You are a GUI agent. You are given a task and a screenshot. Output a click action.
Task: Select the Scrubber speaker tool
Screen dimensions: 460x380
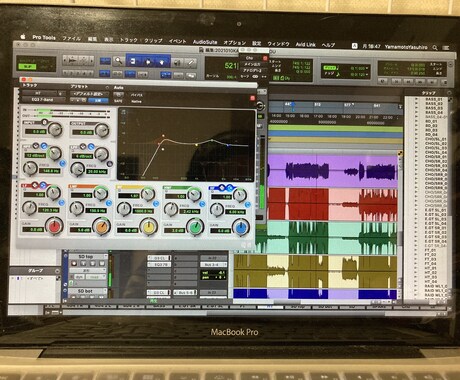pos(177,62)
